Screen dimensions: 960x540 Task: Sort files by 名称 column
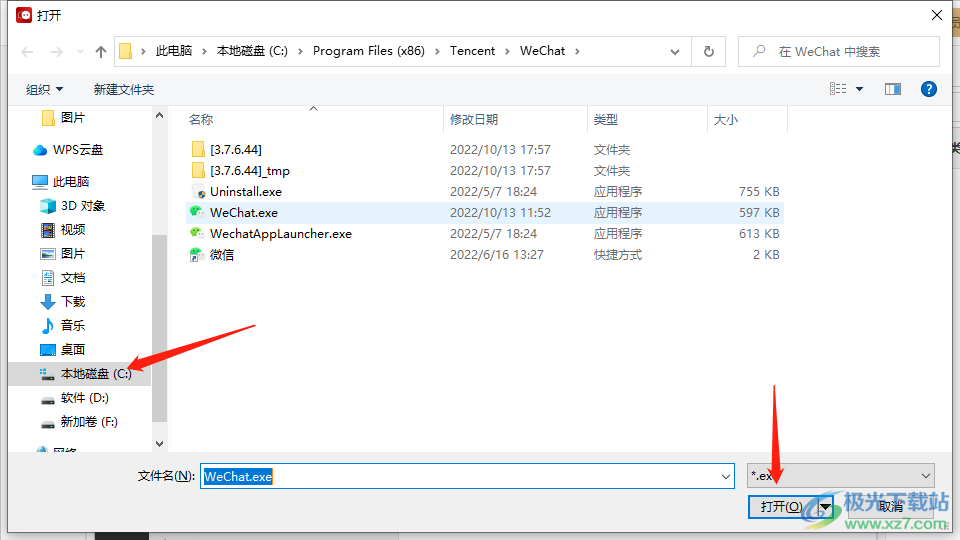click(x=201, y=119)
